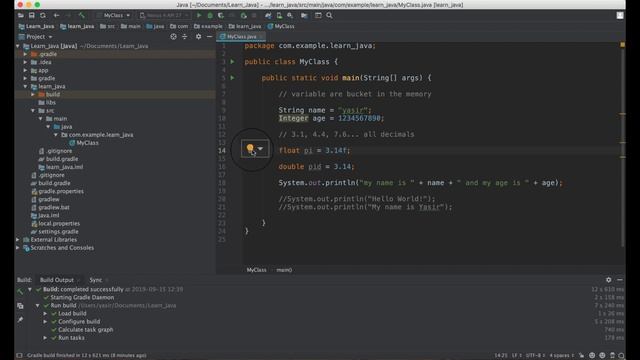
Task: Click the Build panel pin icon
Action: (20, 320)
